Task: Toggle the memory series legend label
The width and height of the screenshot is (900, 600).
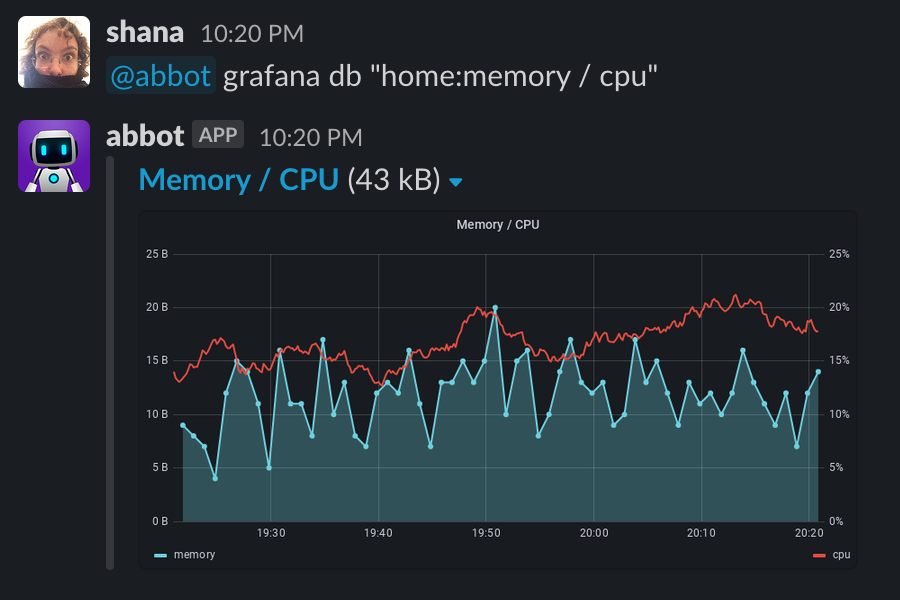Action: tap(194, 554)
